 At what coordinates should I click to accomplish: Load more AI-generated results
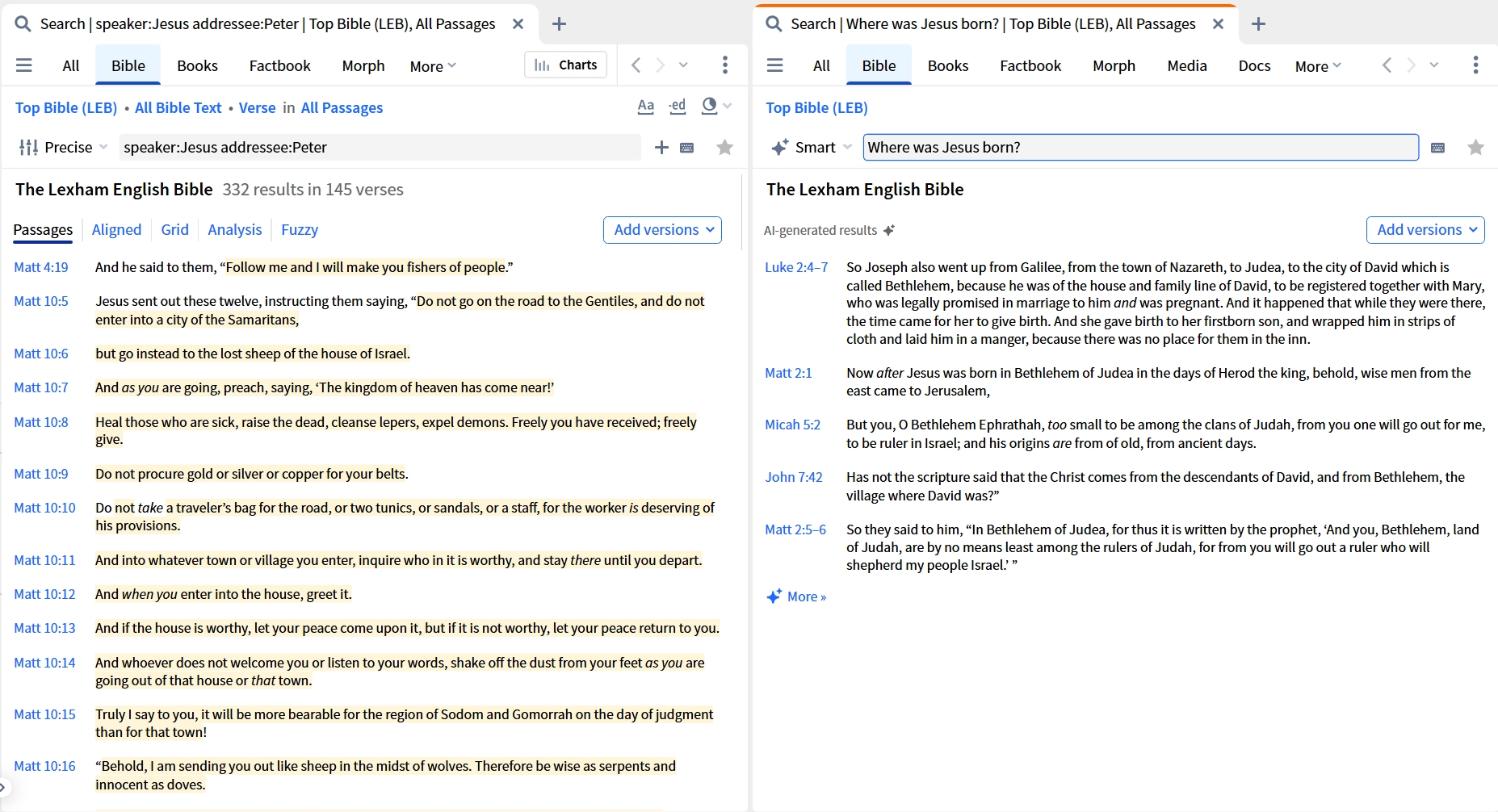pyautogui.click(x=797, y=596)
